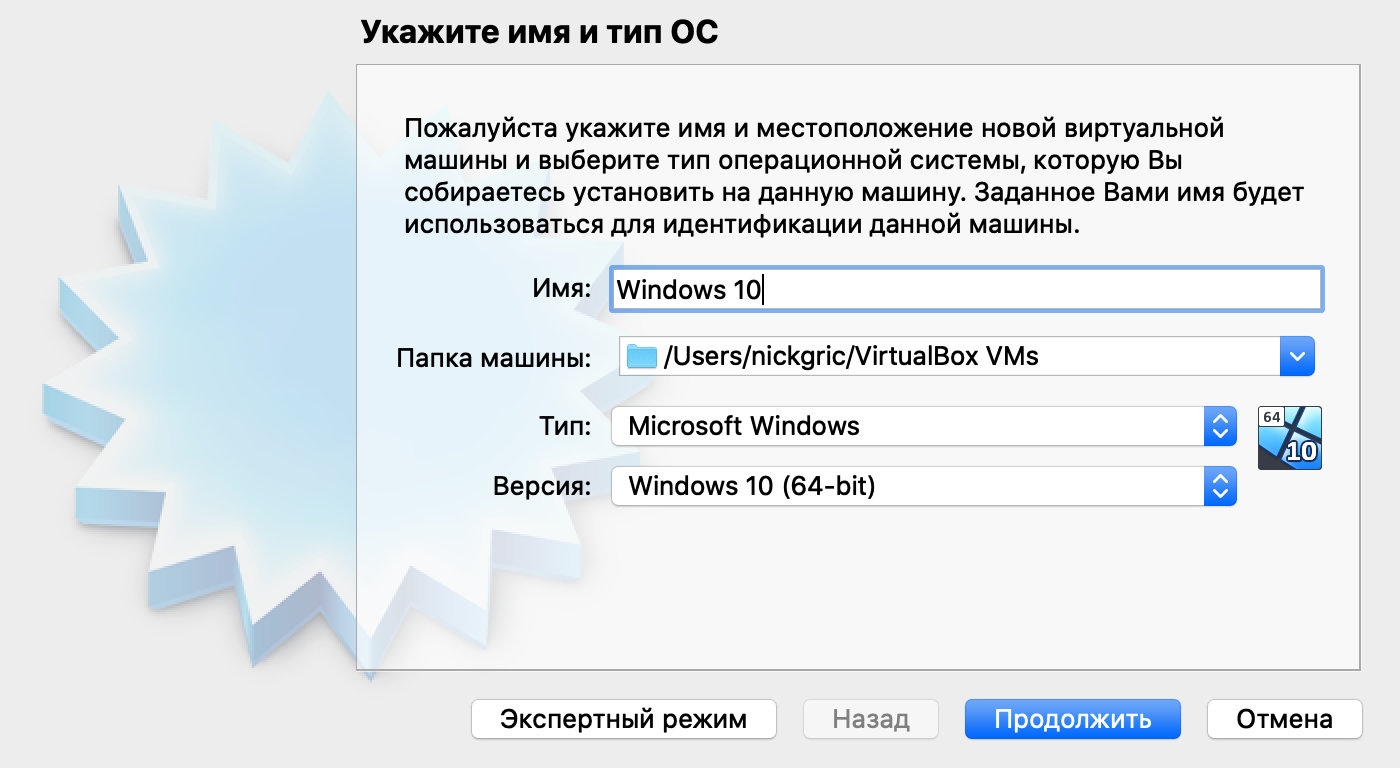Click the blue folder icon in machine folder field
Screen dimensions: 1400x768
(640, 356)
